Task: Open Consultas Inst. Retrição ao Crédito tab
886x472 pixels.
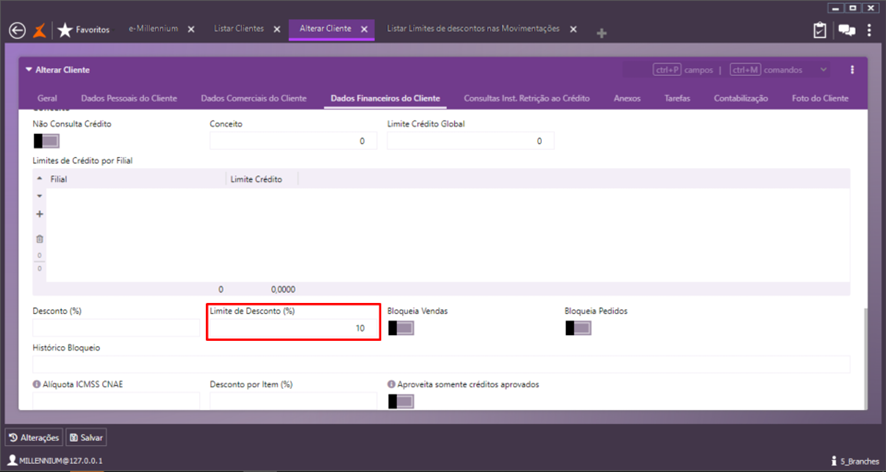Action: (x=527, y=98)
